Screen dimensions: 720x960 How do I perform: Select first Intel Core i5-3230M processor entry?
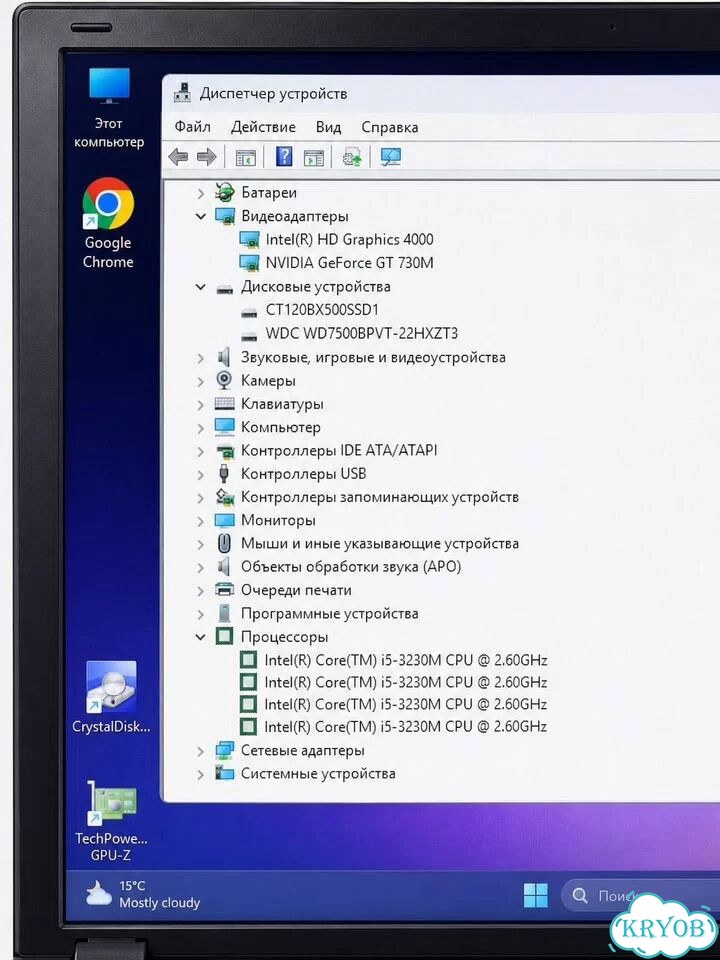(405, 660)
